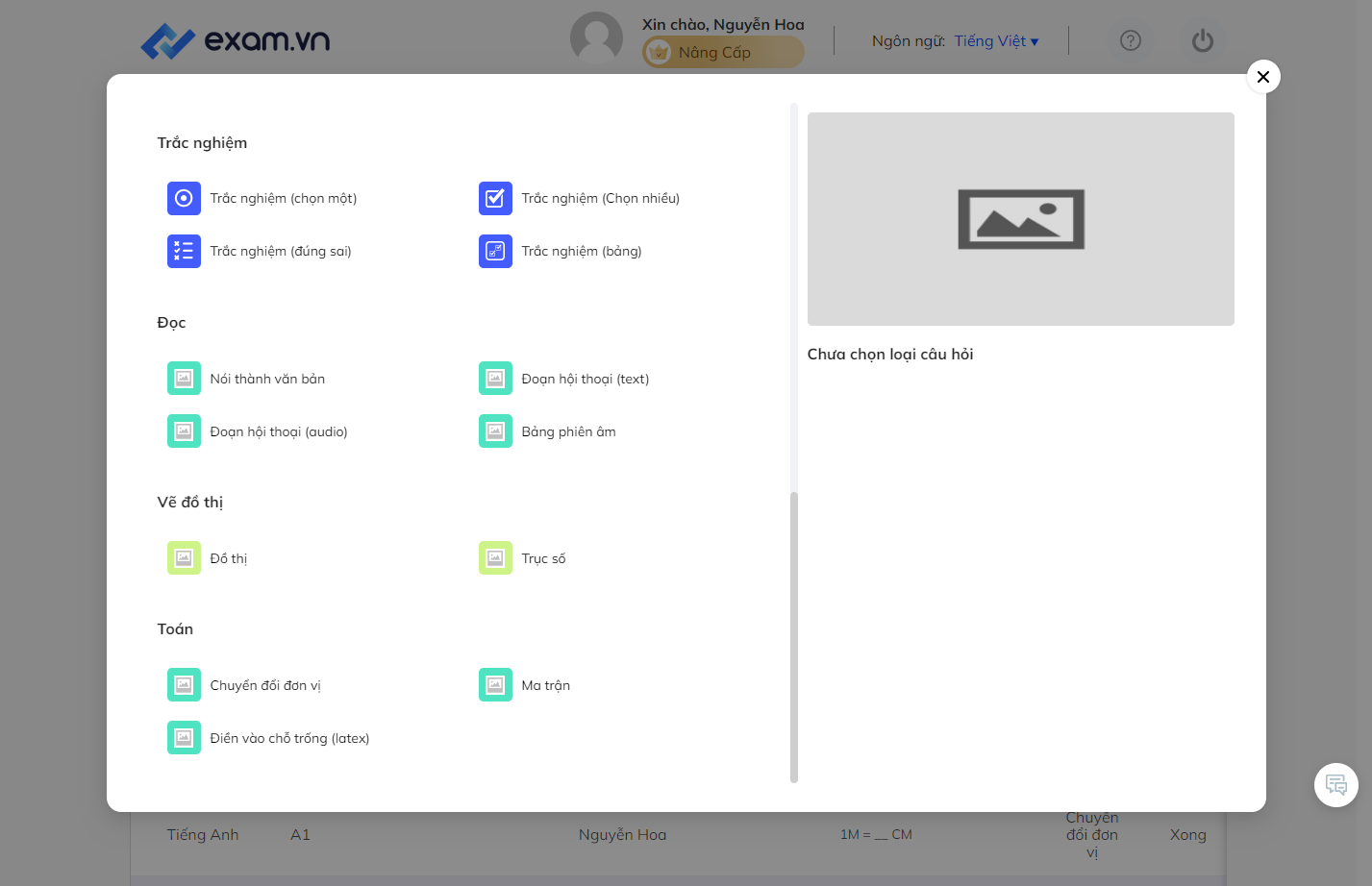1372x886 pixels.
Task: Choose the 'Nói thành văn bản' icon
Action: [x=184, y=379]
